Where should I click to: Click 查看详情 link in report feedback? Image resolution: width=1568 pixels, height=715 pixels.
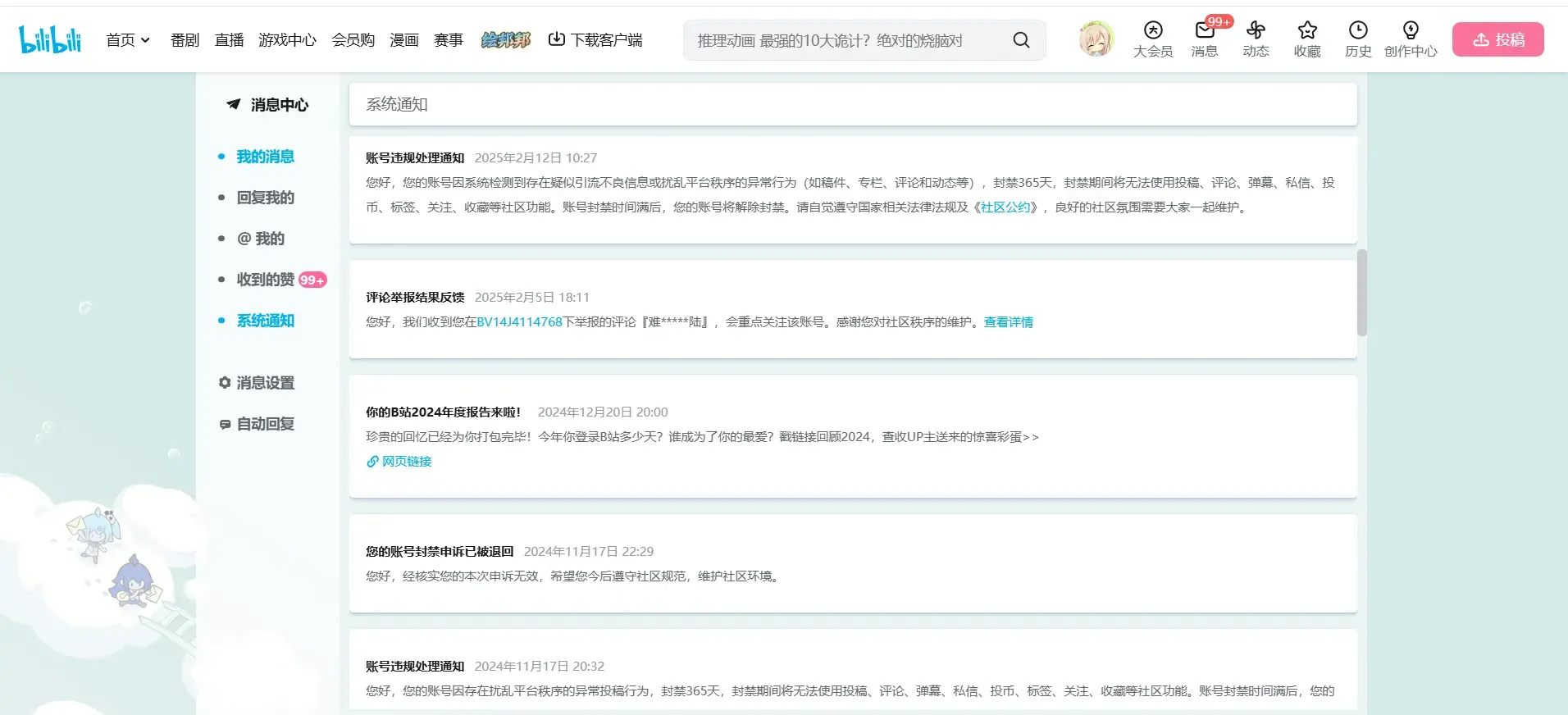(1009, 322)
